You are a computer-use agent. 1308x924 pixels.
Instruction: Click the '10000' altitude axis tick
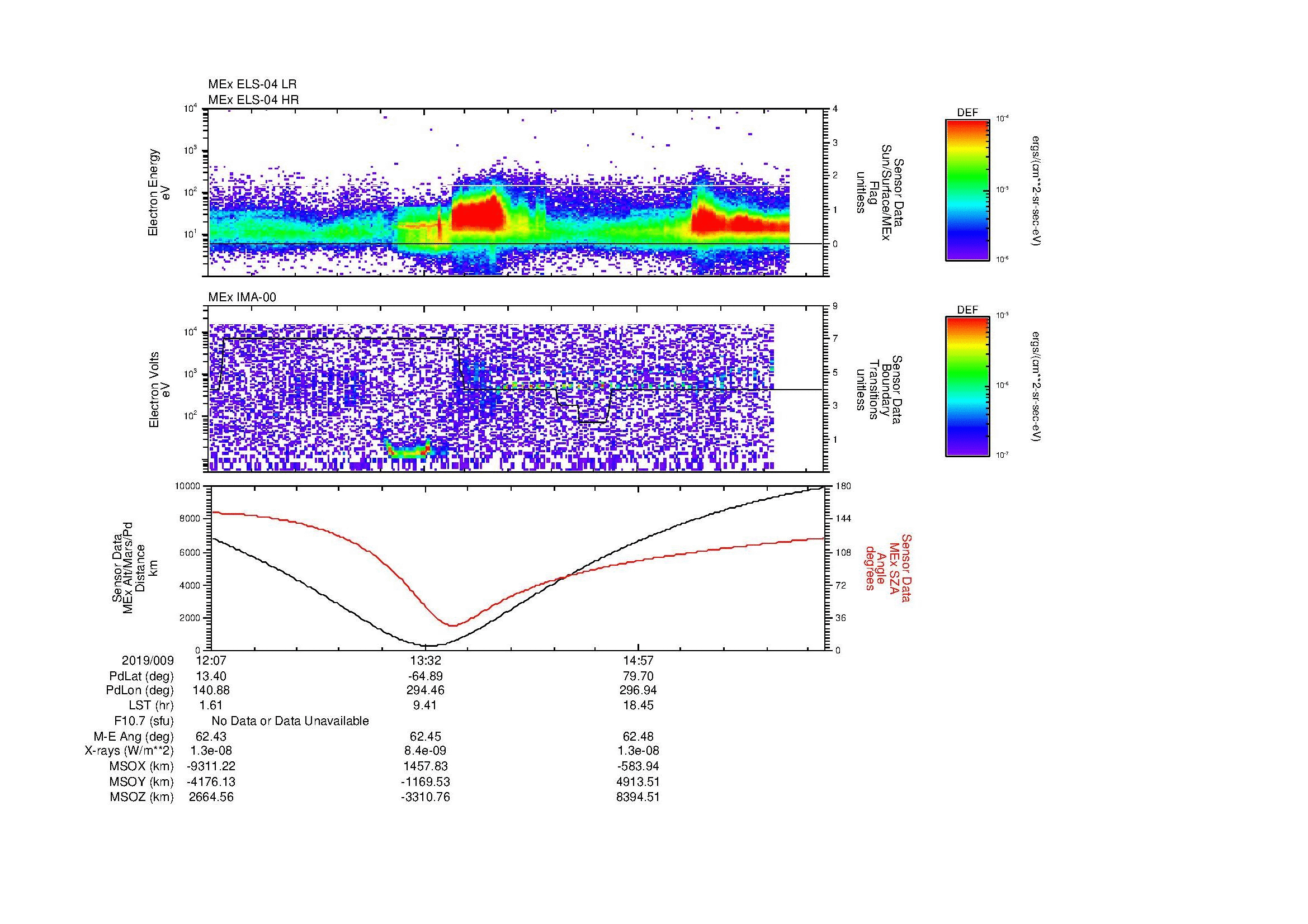click(187, 486)
